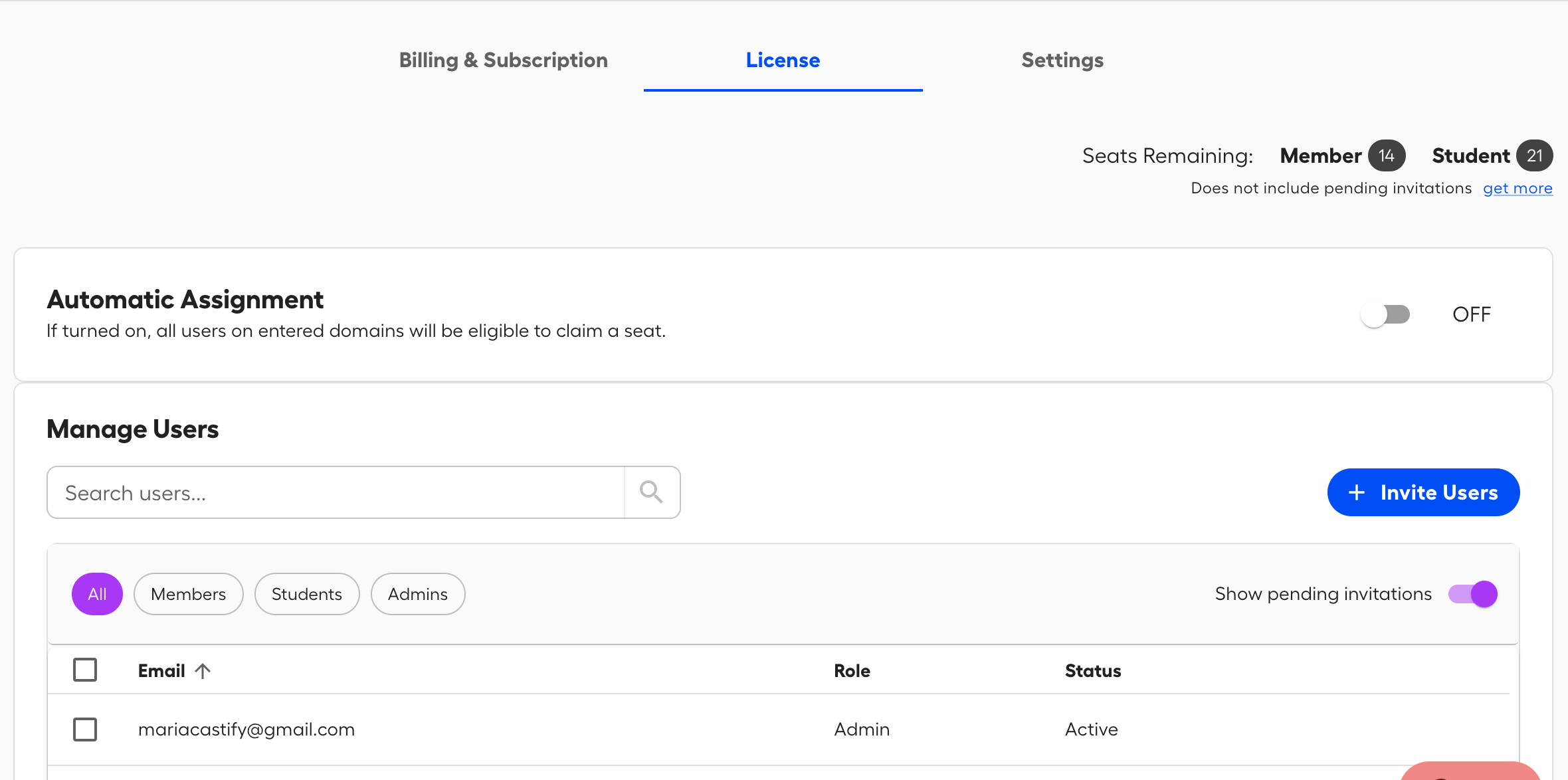The width and height of the screenshot is (1568, 780).
Task: Click the All filter icon/button
Action: pyautogui.click(x=97, y=594)
